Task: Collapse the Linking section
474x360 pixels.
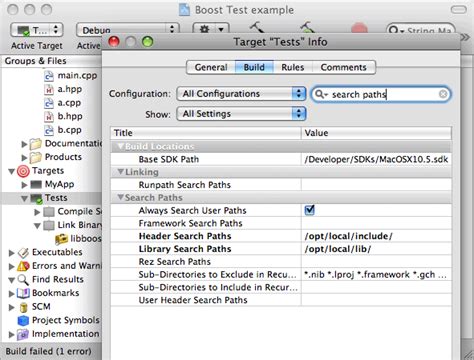Action: click(x=121, y=172)
